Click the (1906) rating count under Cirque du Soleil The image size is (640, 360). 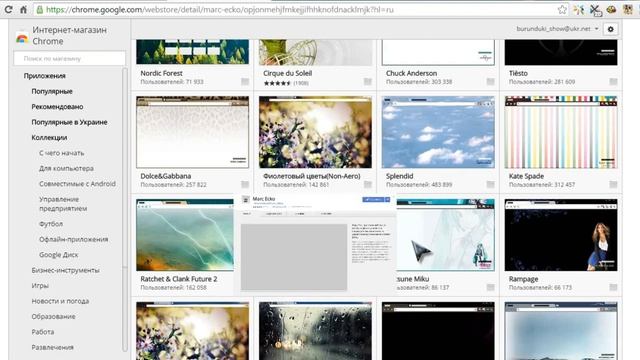[x=301, y=83]
